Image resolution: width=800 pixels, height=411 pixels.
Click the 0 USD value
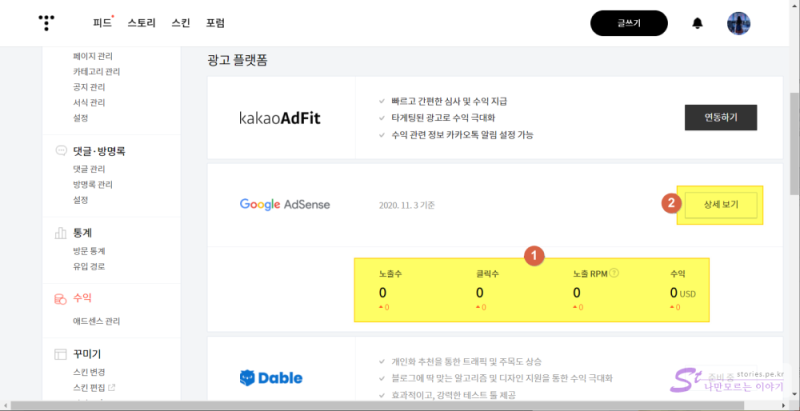pos(683,293)
